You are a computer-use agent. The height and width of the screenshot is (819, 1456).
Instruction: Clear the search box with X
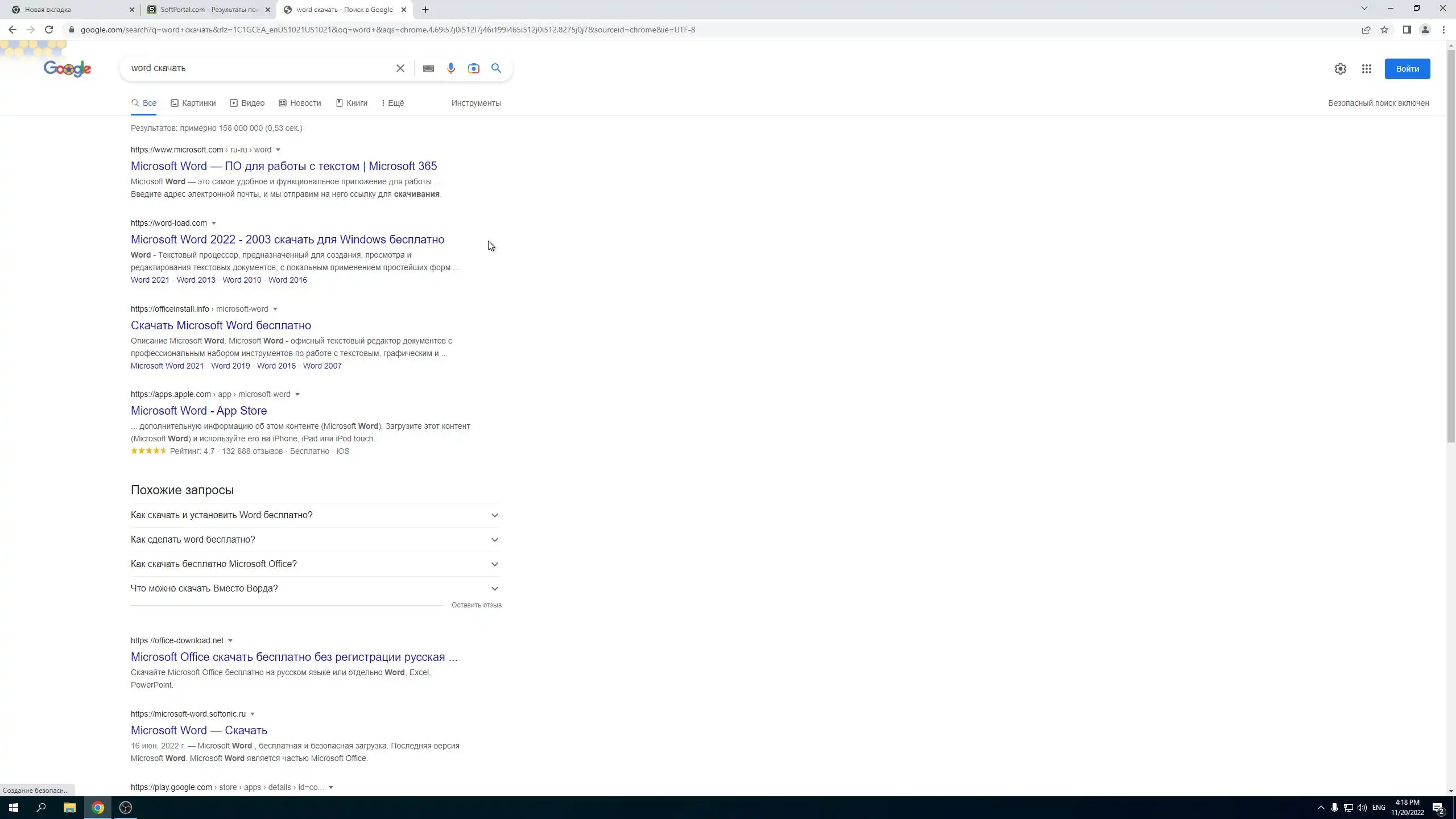(400, 68)
